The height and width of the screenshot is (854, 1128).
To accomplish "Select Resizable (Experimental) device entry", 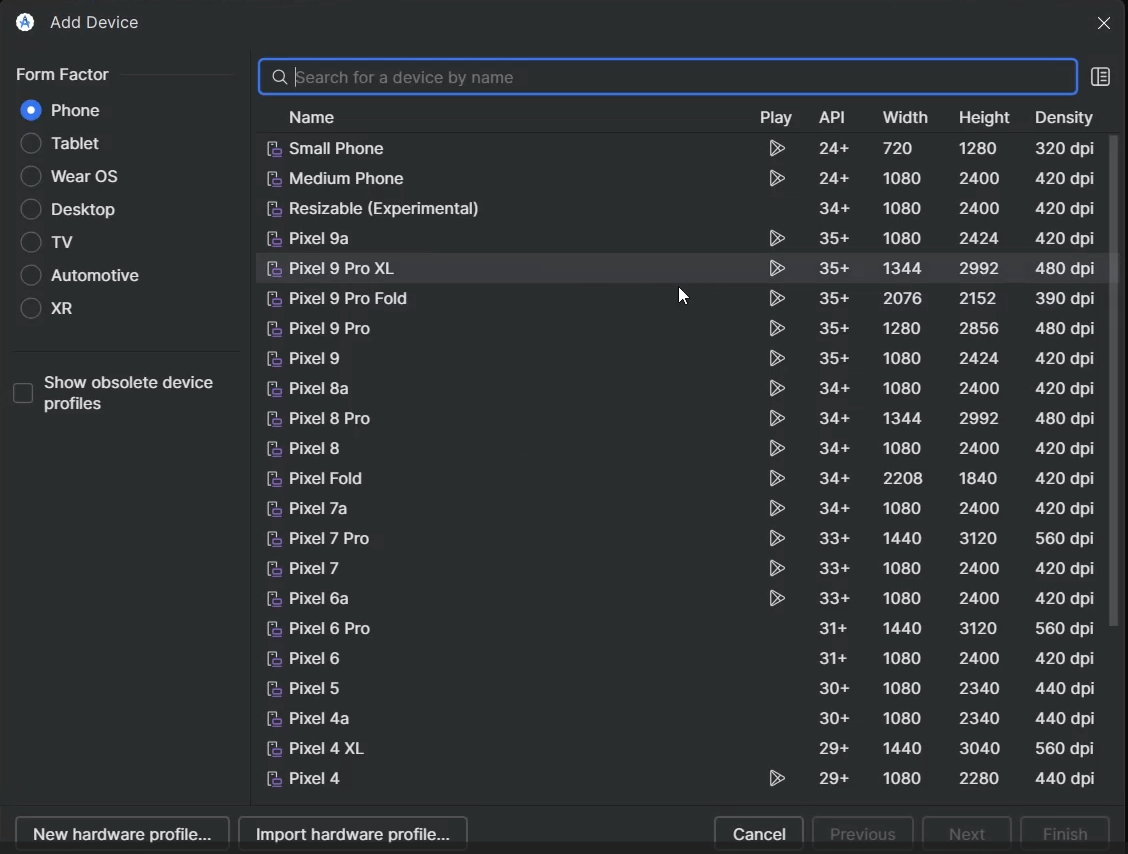I will pyautogui.click(x=384, y=209).
